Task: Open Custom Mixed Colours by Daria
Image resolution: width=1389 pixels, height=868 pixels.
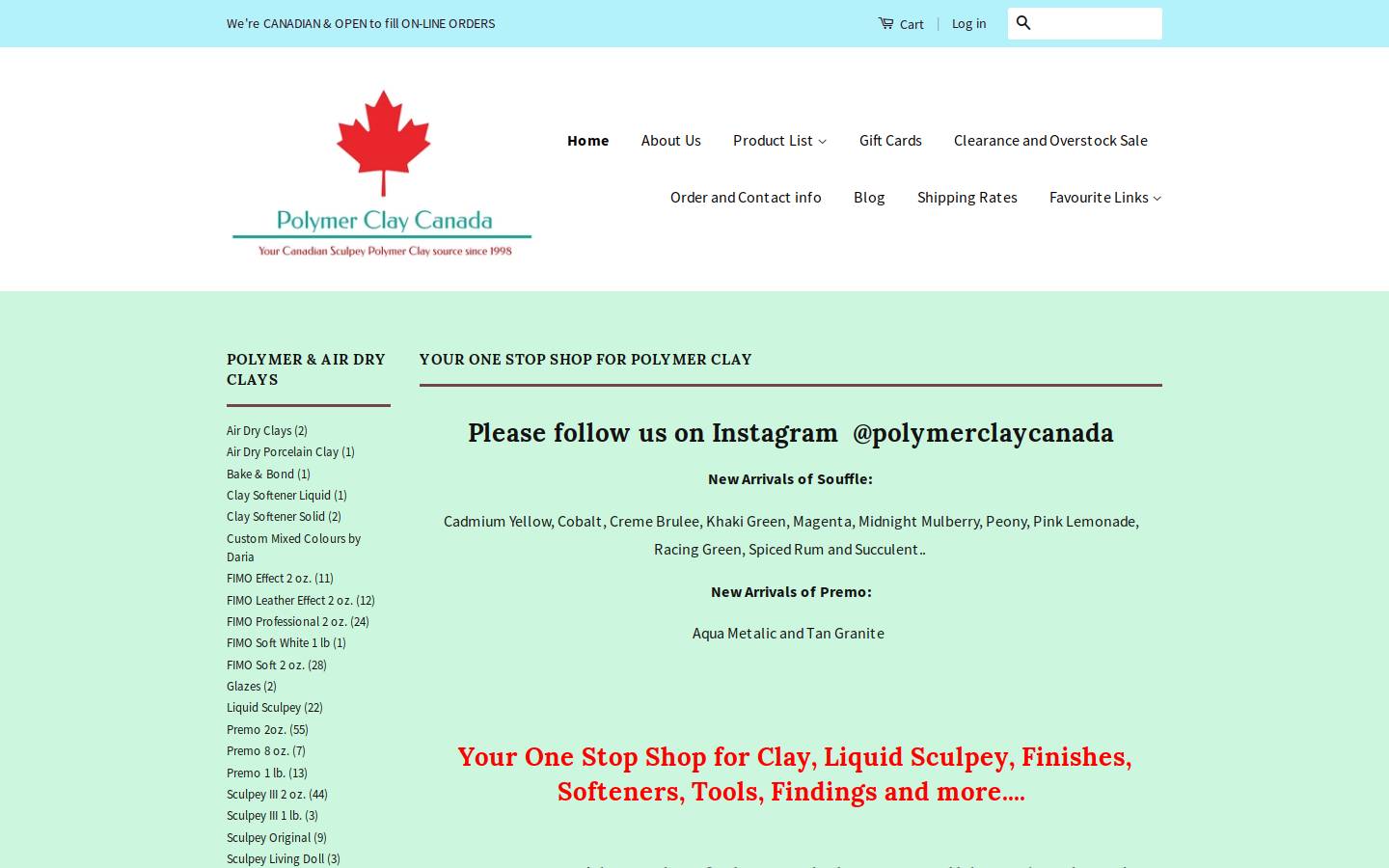Action: [x=293, y=548]
